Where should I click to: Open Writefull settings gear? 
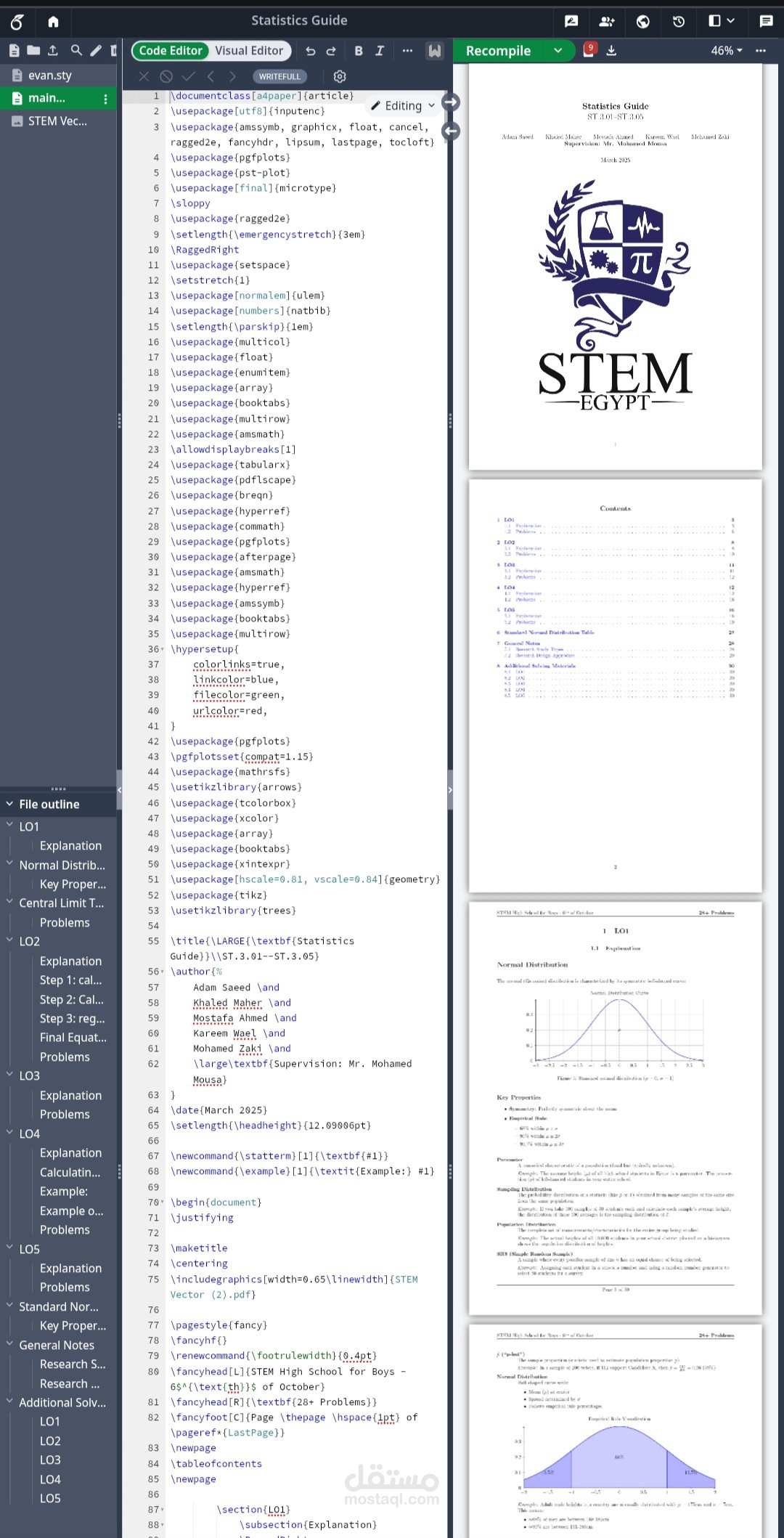339,76
